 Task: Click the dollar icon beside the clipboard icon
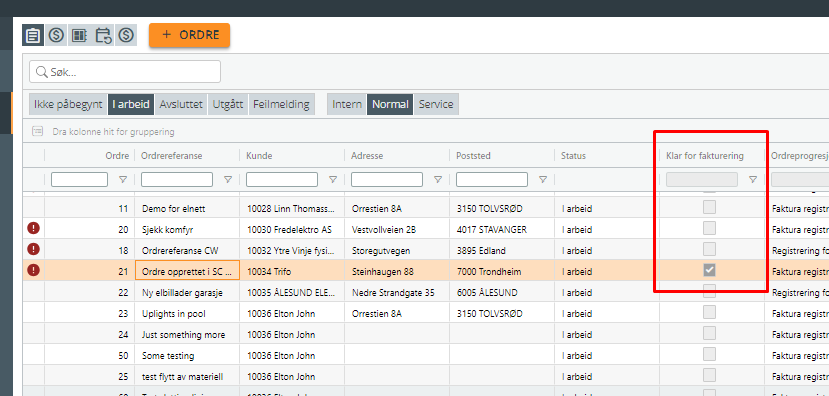(56, 35)
